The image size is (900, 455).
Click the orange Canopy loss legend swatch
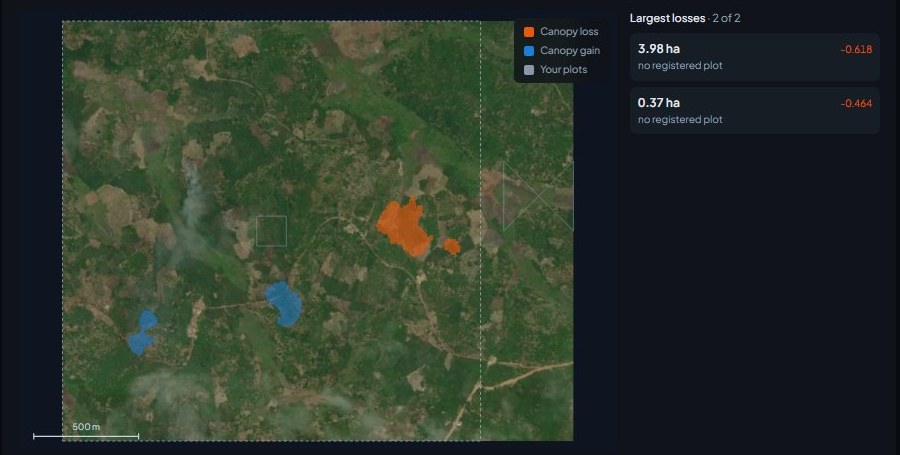529,32
